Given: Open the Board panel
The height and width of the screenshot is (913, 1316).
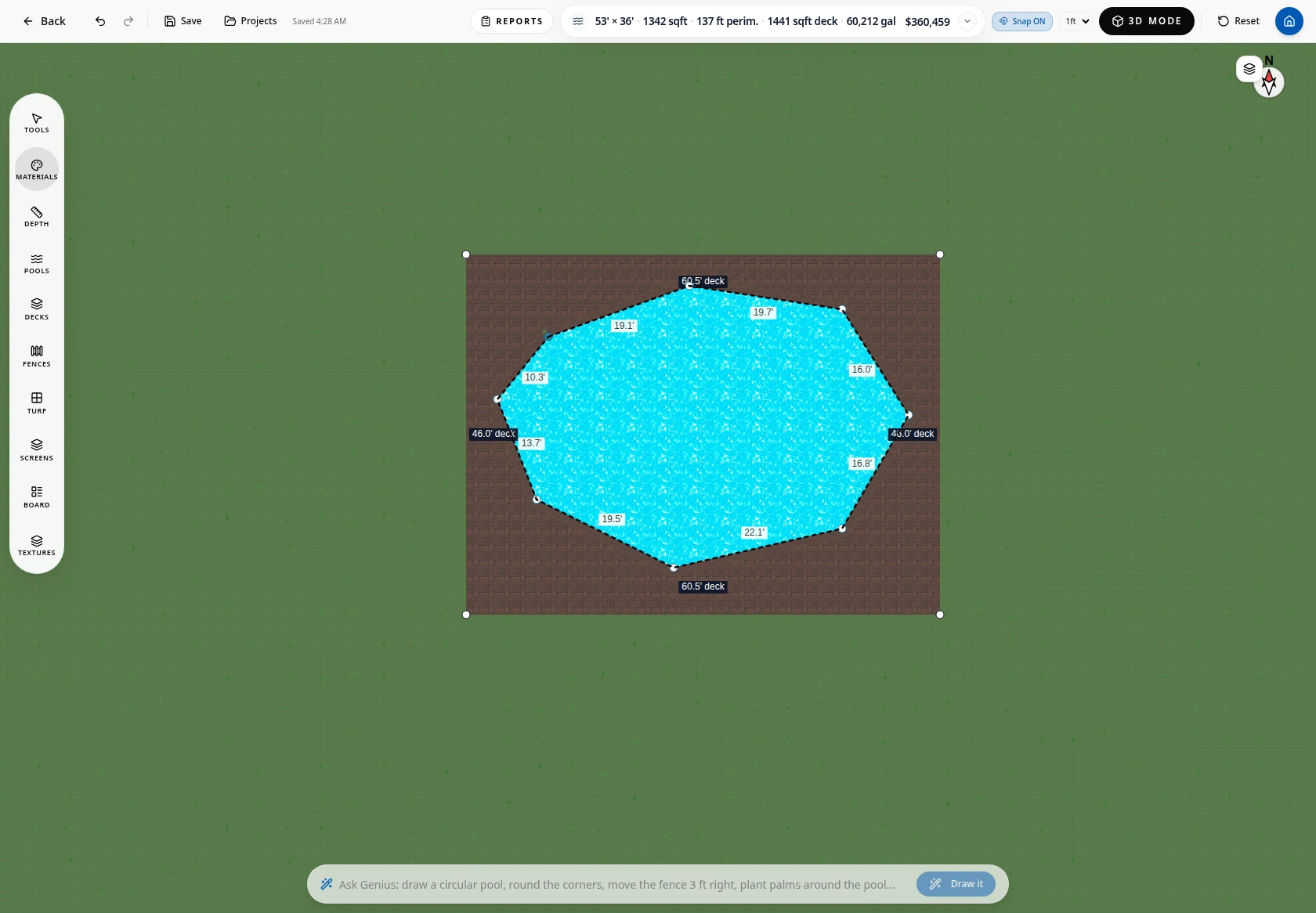Looking at the screenshot, I should [x=37, y=498].
